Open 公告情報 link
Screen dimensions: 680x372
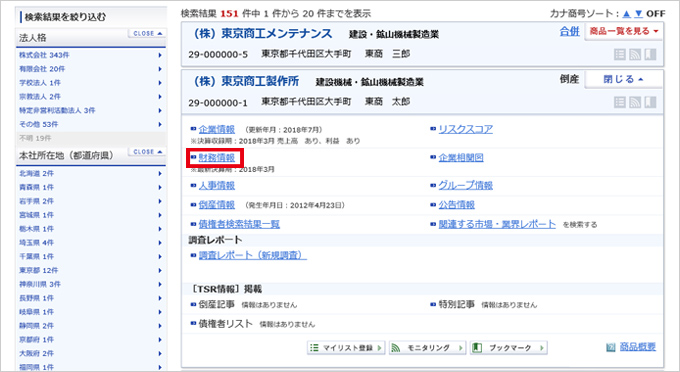point(457,205)
